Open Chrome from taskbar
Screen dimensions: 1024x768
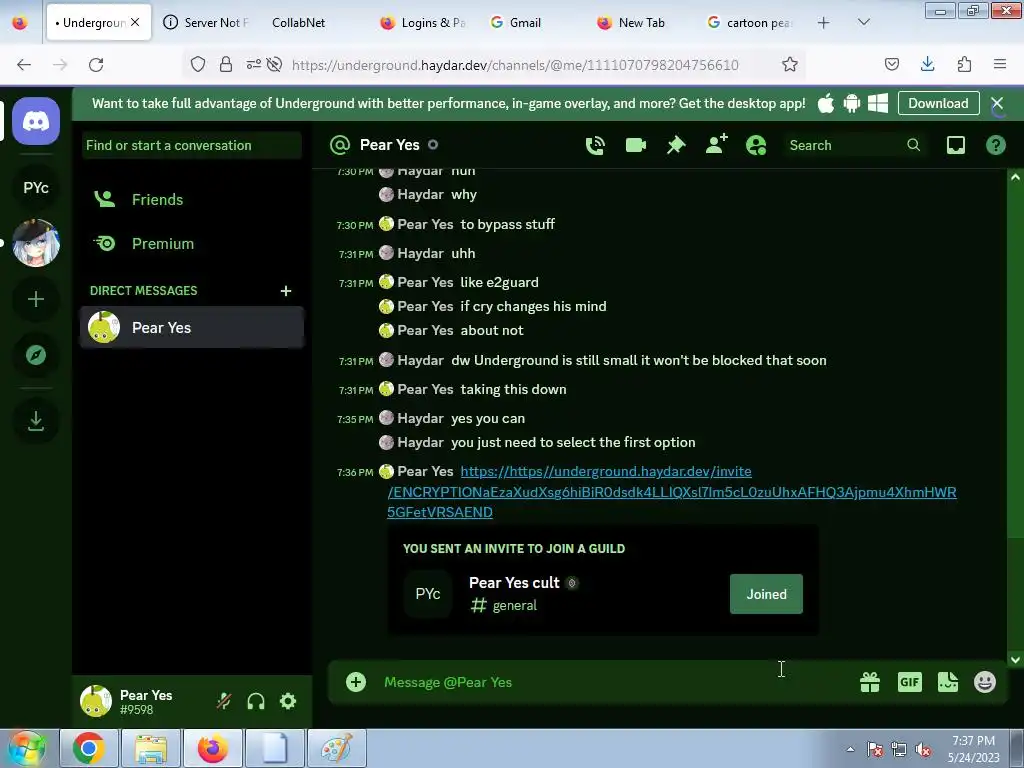[89, 748]
